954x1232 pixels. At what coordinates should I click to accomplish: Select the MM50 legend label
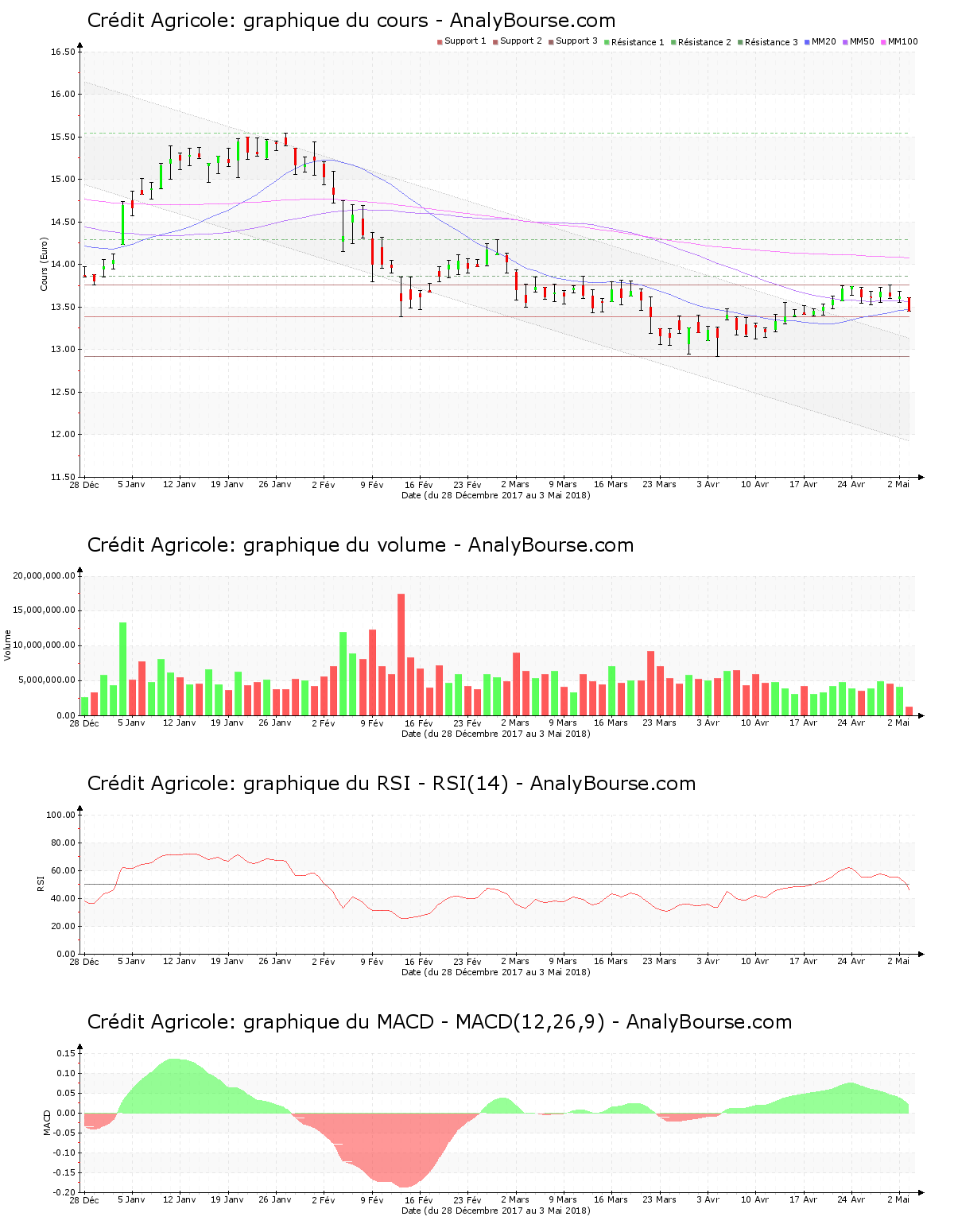862,41
